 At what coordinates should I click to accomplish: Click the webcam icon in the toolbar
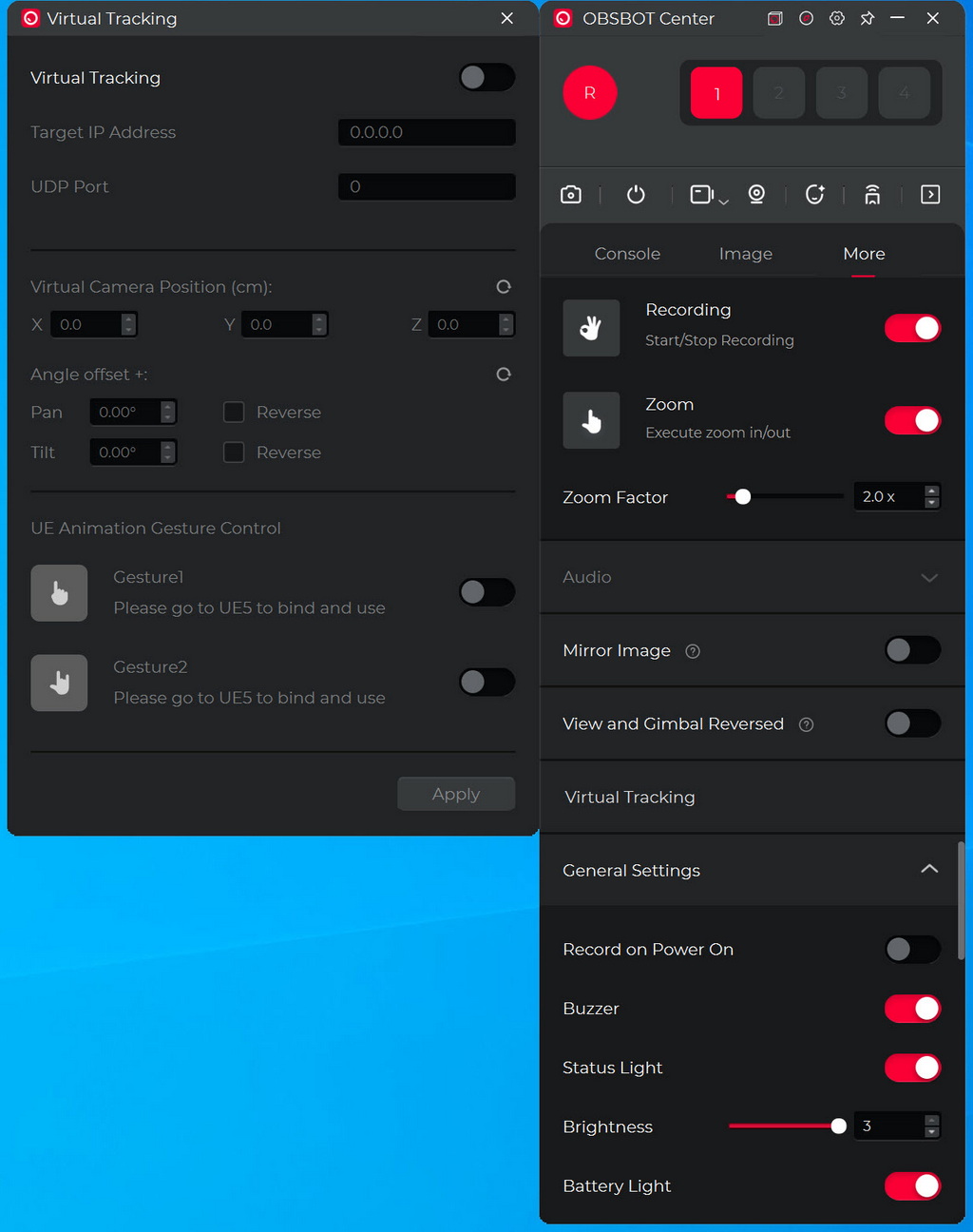click(x=756, y=195)
